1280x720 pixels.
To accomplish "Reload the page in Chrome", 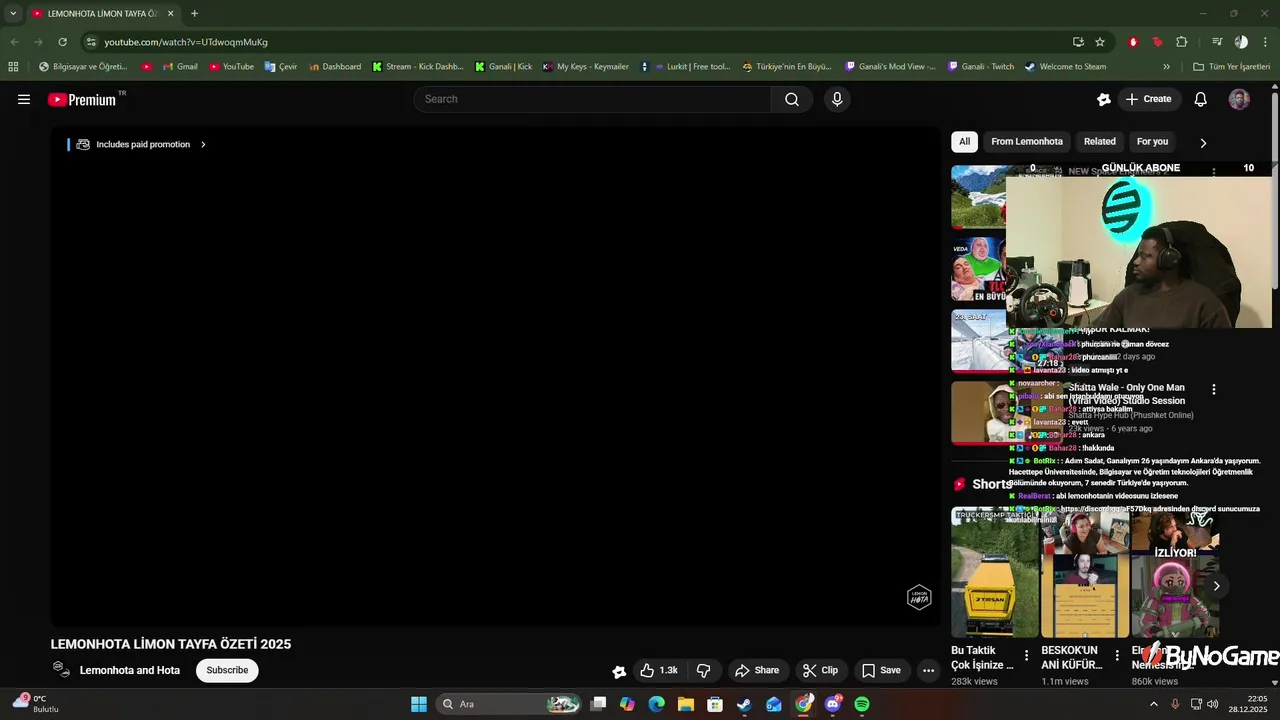I will (x=62, y=42).
